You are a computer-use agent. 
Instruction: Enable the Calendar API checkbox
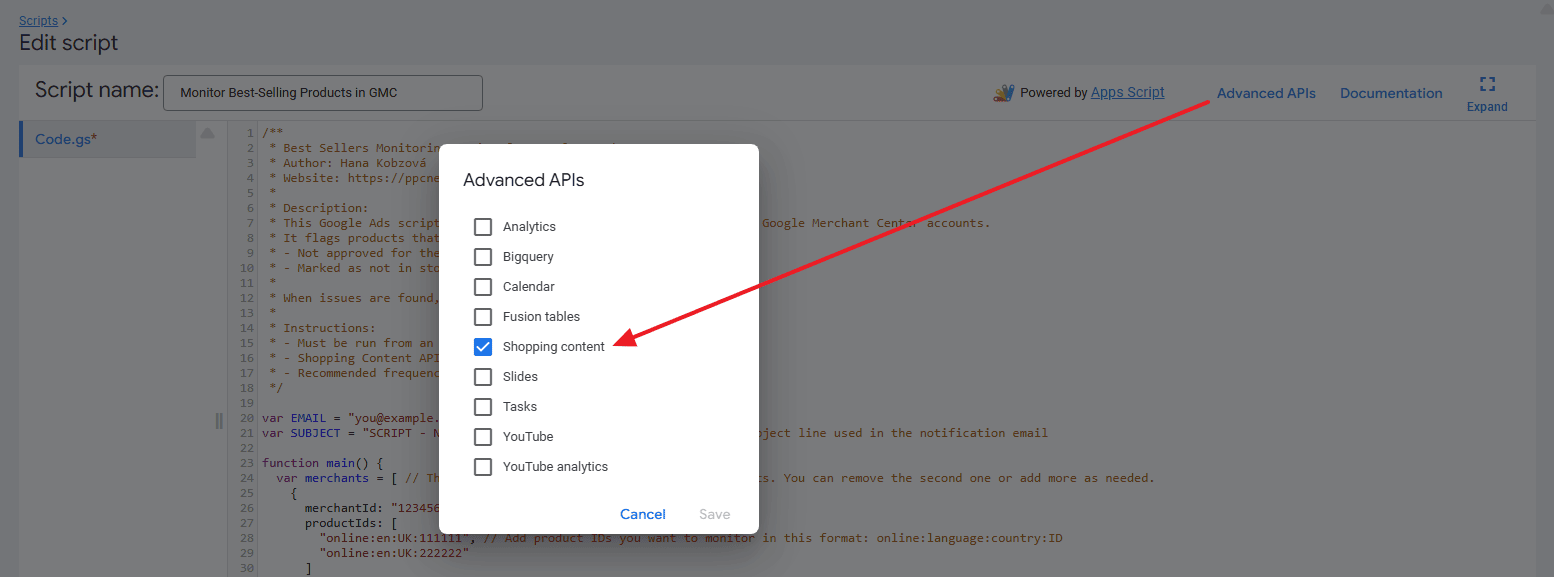[x=483, y=287]
